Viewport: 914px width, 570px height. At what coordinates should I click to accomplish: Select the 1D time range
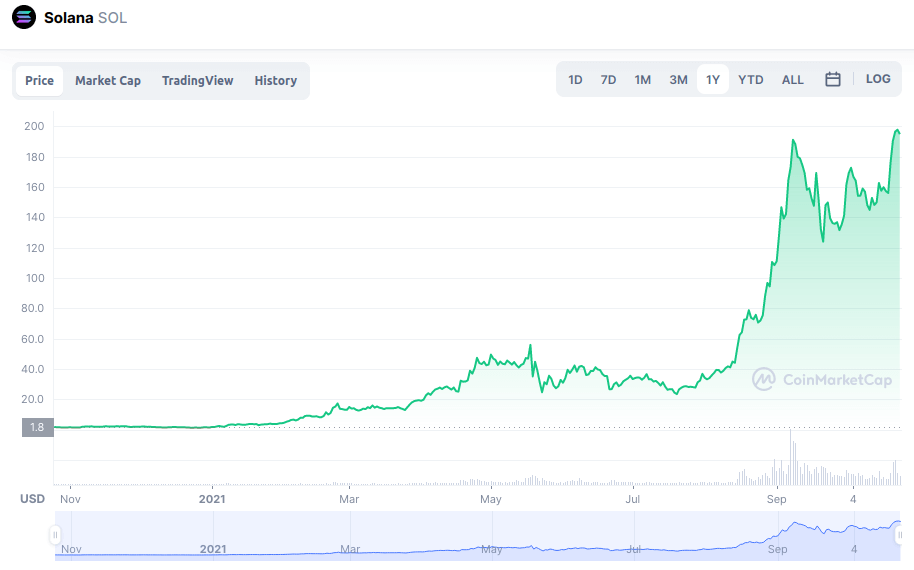click(x=575, y=80)
